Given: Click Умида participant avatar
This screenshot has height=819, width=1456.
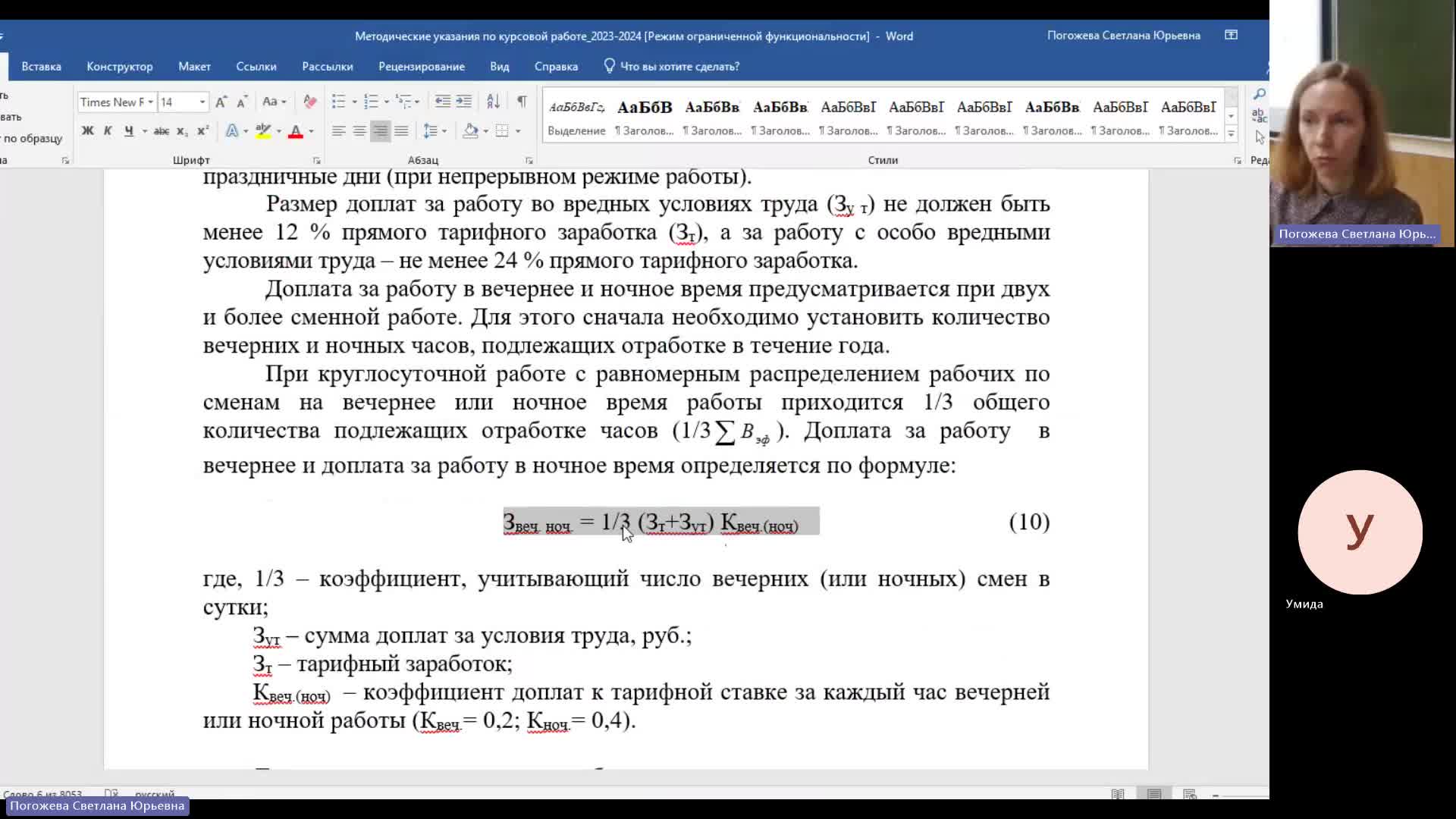Looking at the screenshot, I should point(1360,532).
